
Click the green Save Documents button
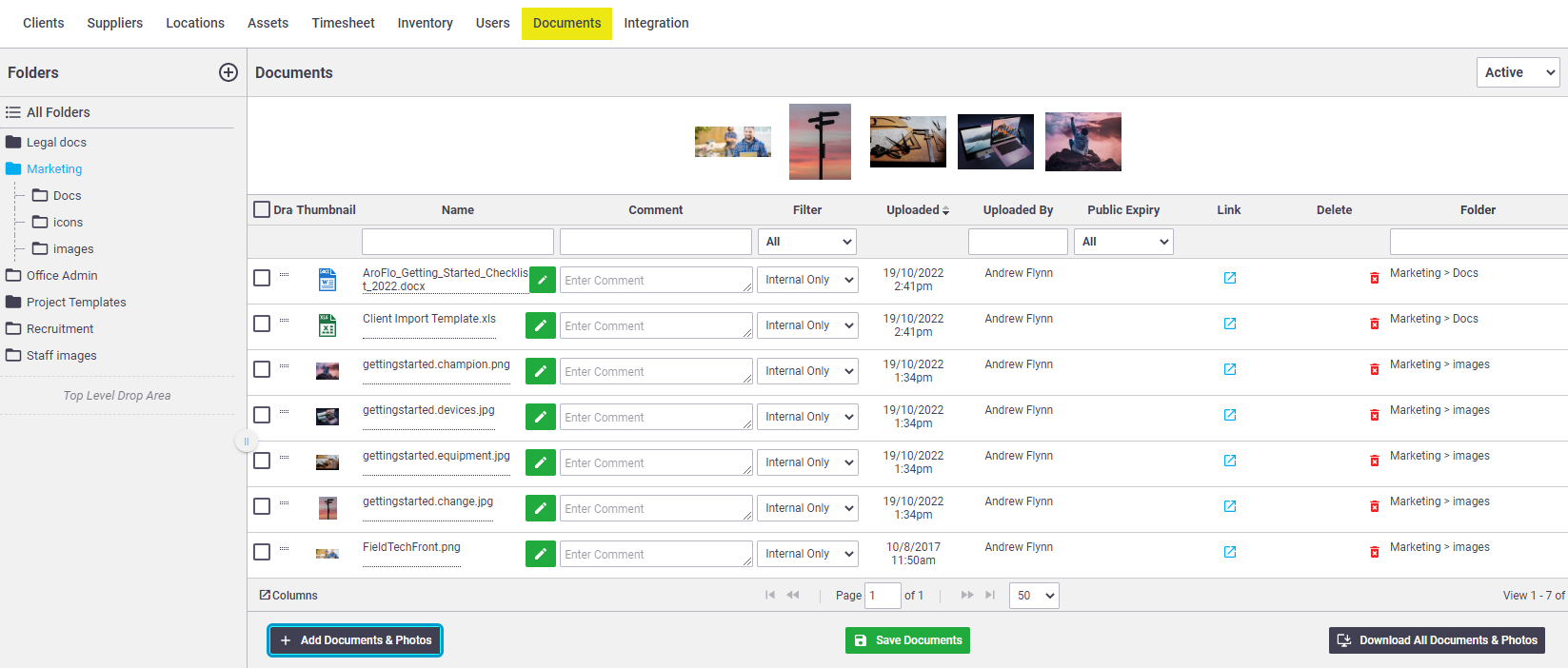[907, 640]
